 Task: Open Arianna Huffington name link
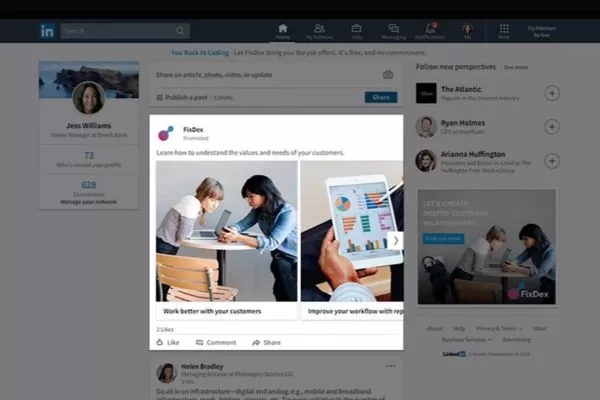pos(473,154)
